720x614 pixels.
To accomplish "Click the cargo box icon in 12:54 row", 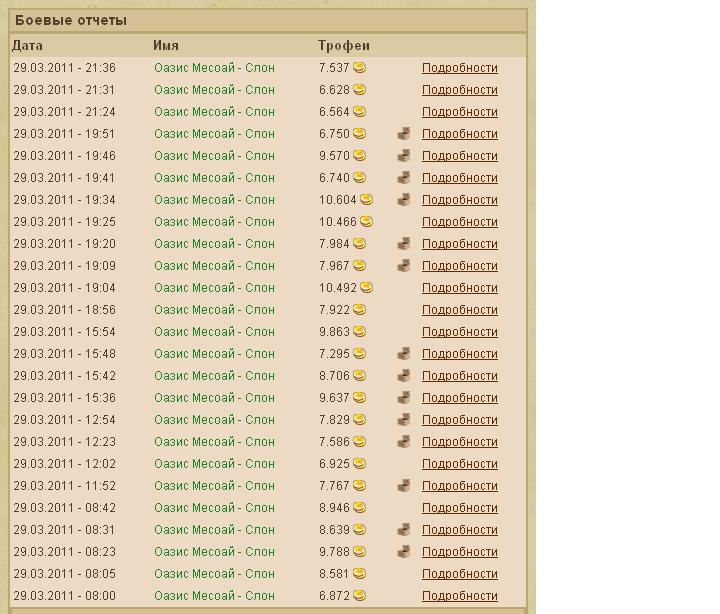I will 404,420.
